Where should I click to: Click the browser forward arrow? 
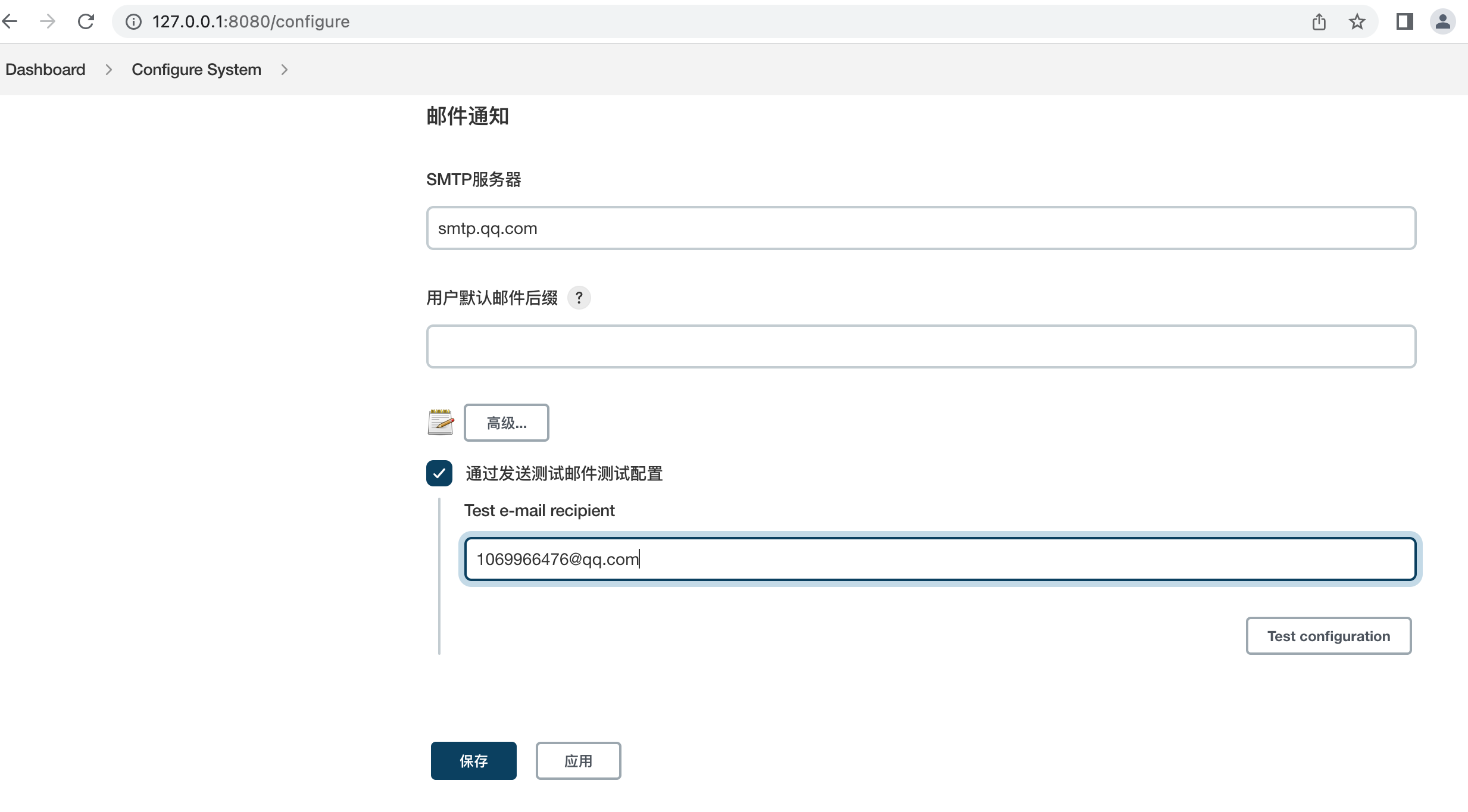(48, 21)
